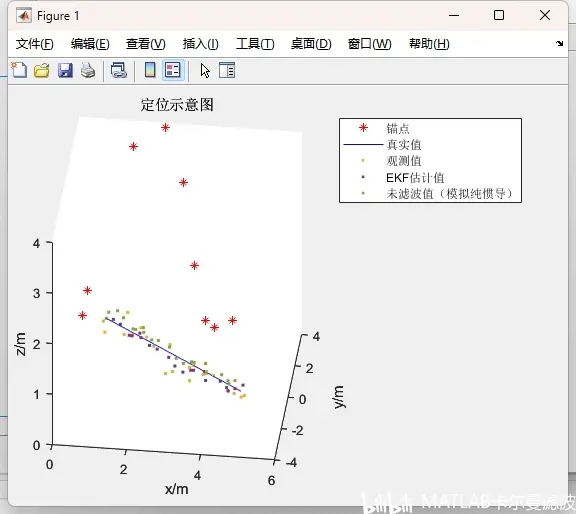Expand the 帮助(H) menu
576x514 pixels.
(x=429, y=44)
